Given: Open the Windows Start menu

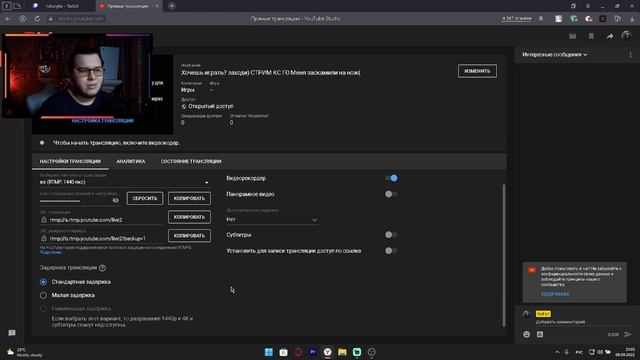Looking at the screenshot, I should 269,352.
